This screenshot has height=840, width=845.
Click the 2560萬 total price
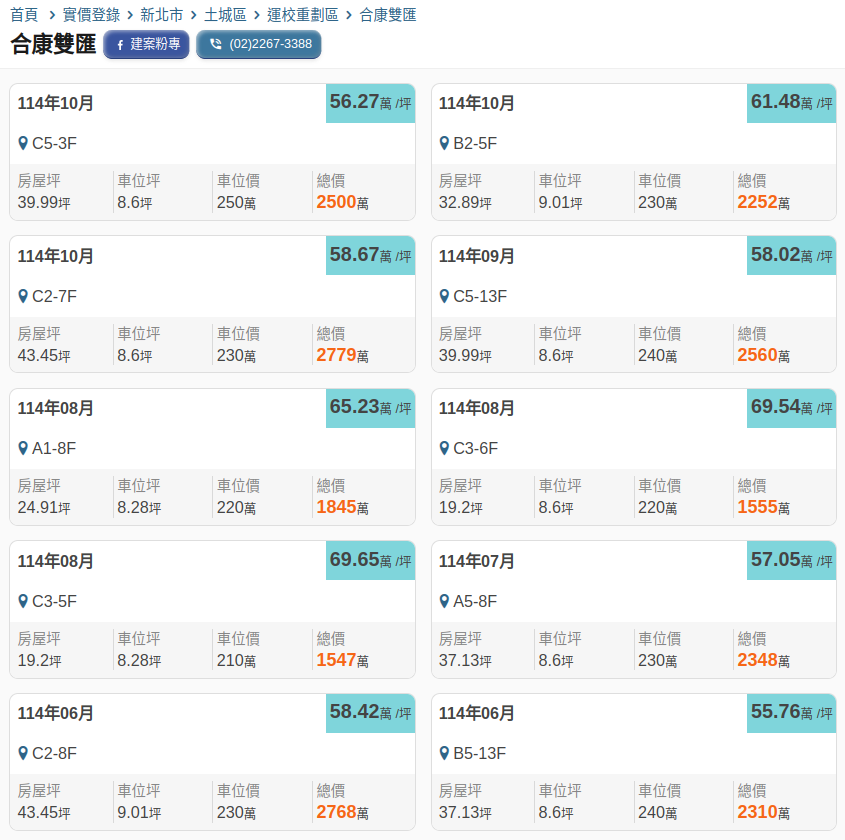pos(763,355)
